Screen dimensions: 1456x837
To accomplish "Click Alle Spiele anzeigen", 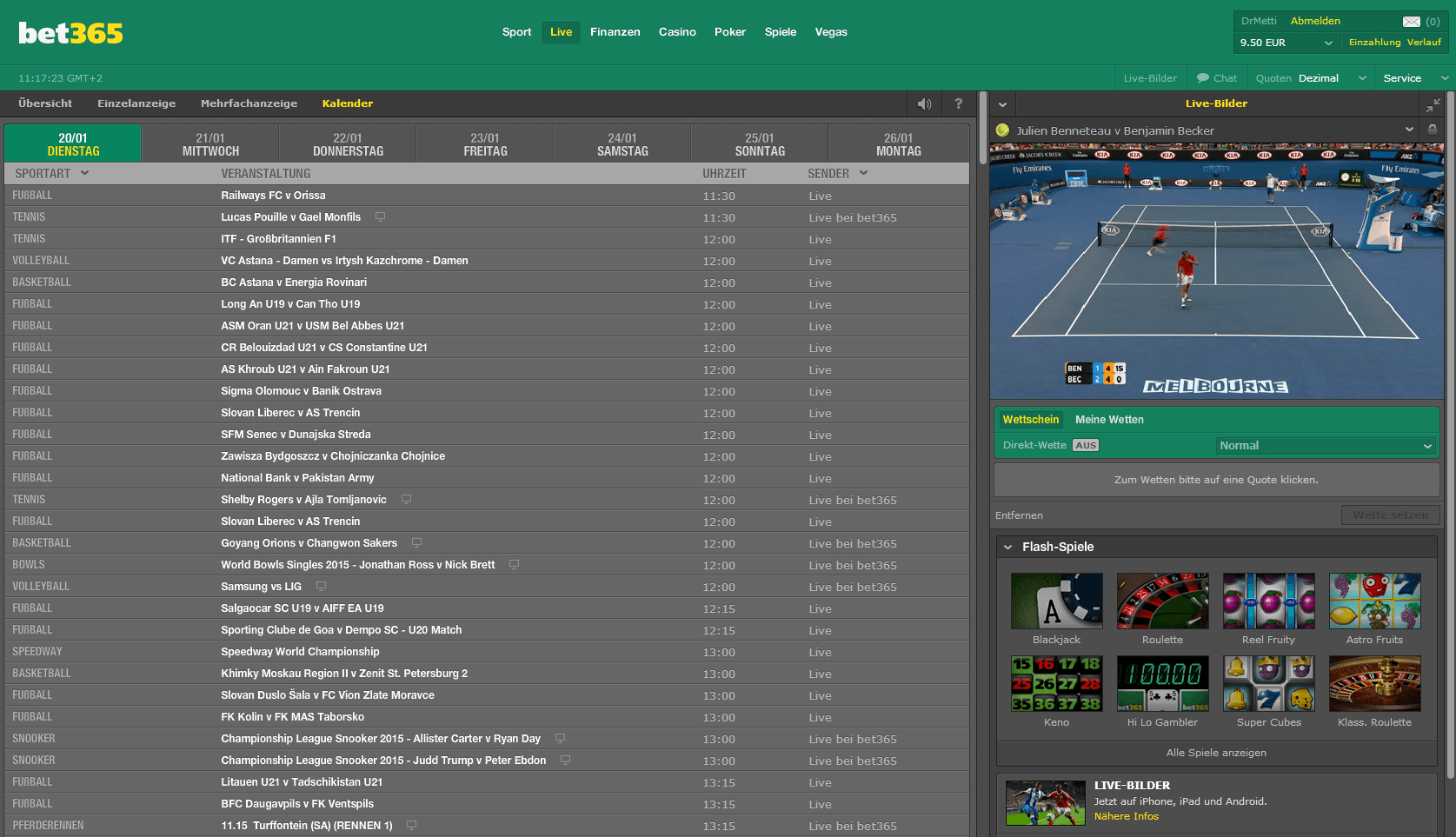I will tap(1216, 753).
